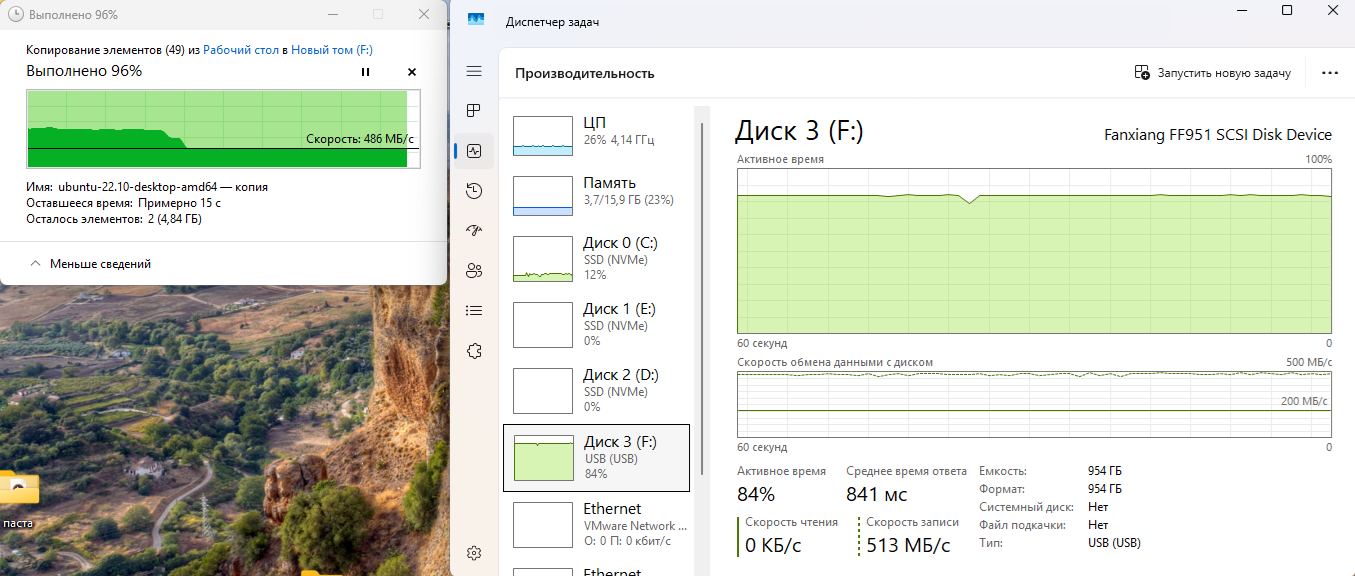Click the Диск 3 (F:) heading

[799, 131]
